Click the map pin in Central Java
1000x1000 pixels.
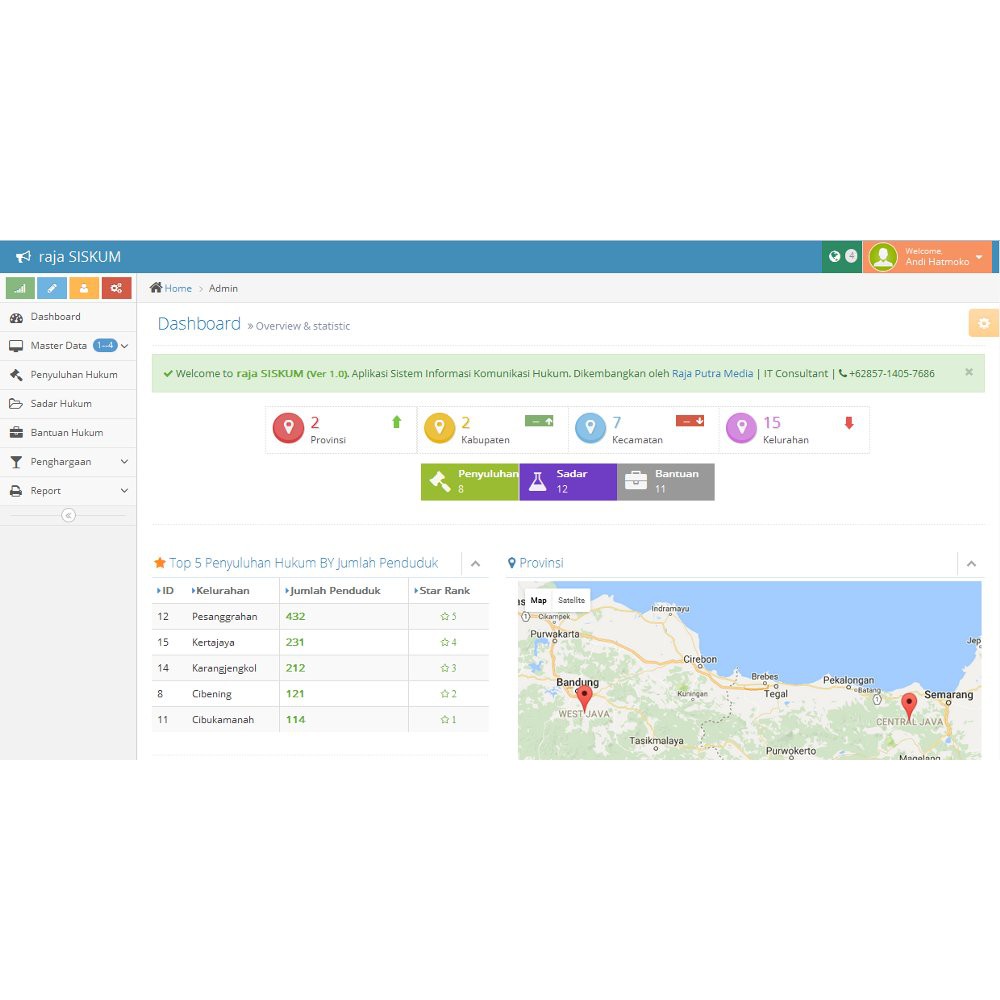coord(909,706)
